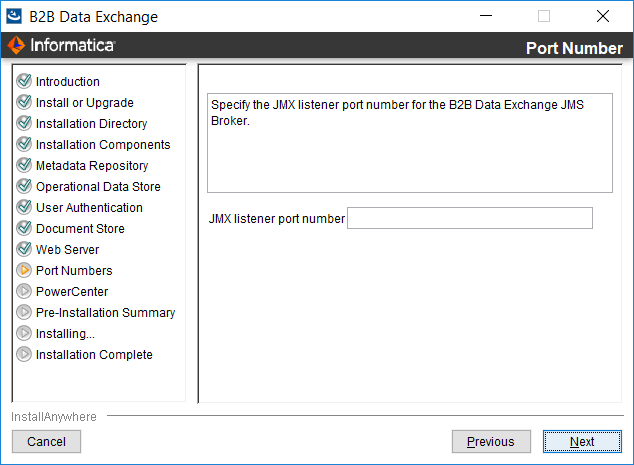Click the B2B Data Exchange title bar icon

click(x=14, y=17)
